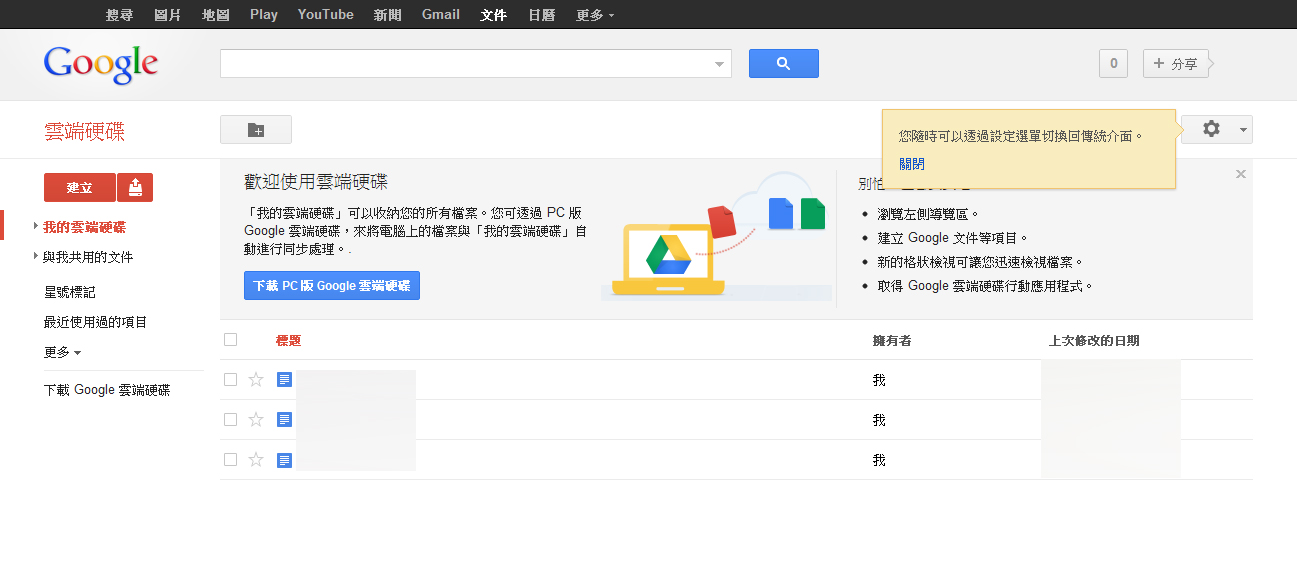
Task: Open YouTube in the top bar
Action: pyautogui.click(x=326, y=15)
